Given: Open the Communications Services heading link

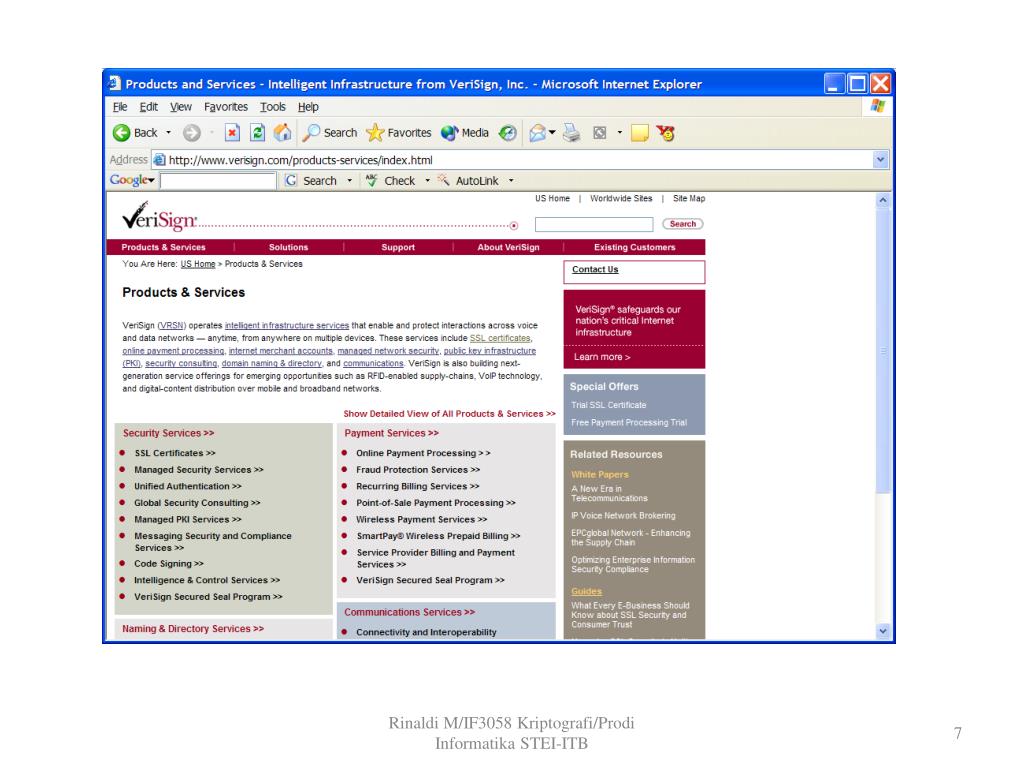Looking at the screenshot, I should coord(409,613).
